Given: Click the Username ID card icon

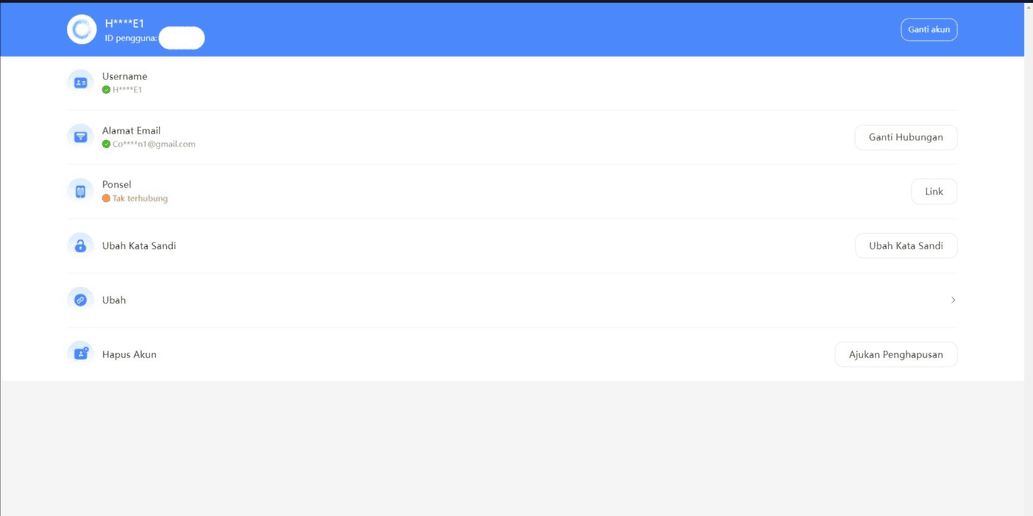Looking at the screenshot, I should pos(80,83).
